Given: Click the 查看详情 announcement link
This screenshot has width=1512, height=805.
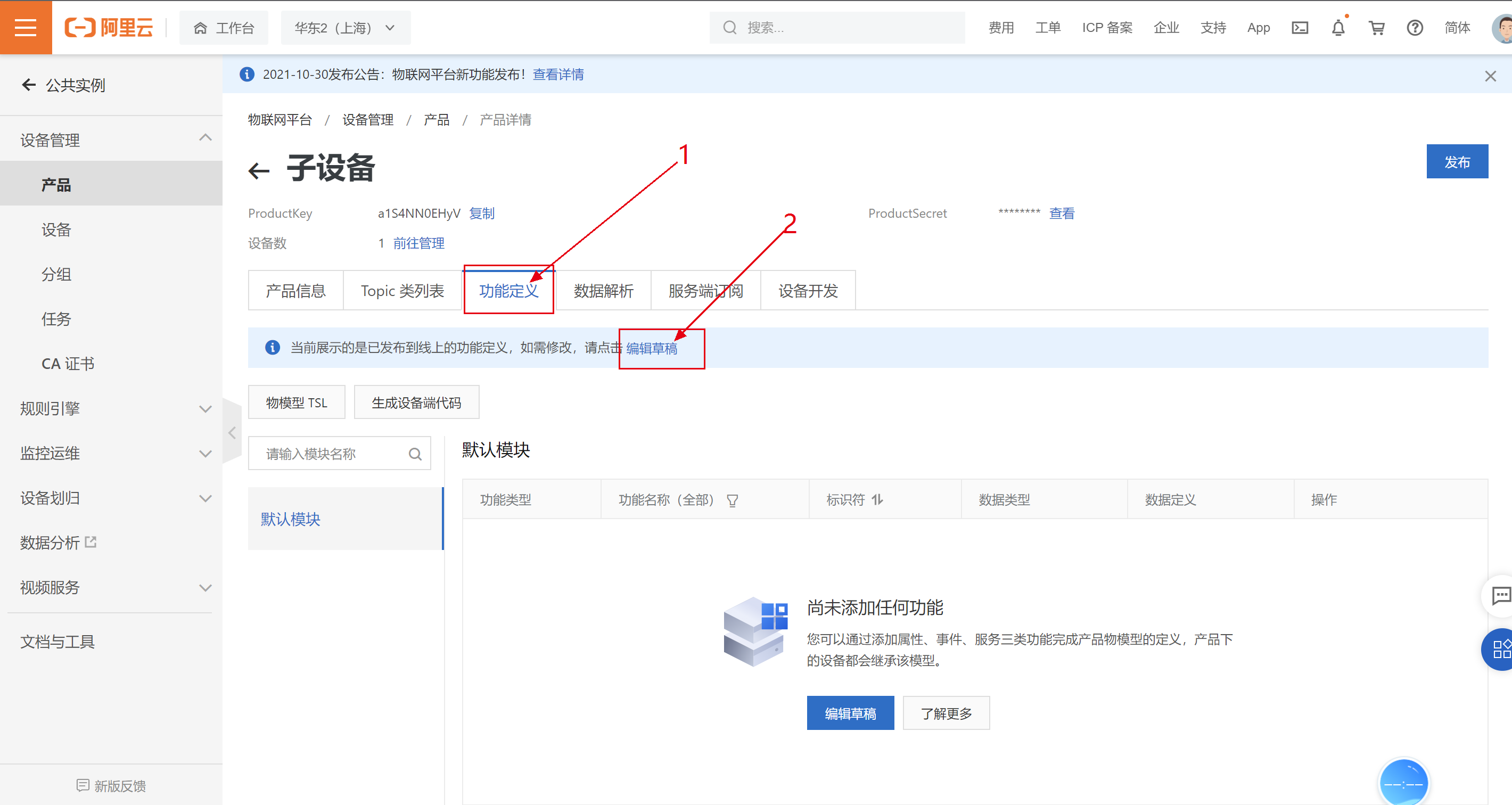Looking at the screenshot, I should click(x=557, y=75).
